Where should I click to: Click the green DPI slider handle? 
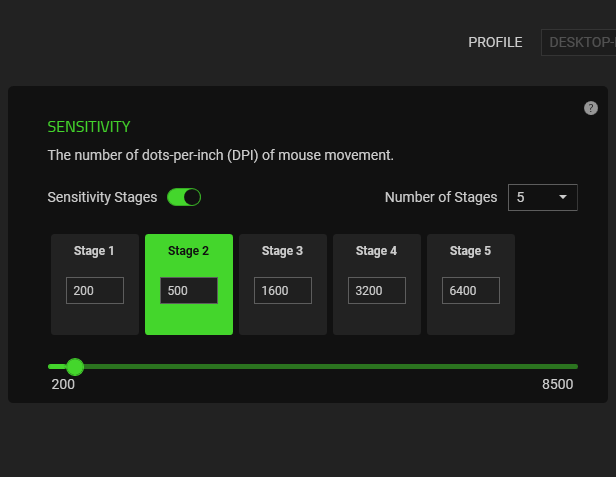(75, 367)
